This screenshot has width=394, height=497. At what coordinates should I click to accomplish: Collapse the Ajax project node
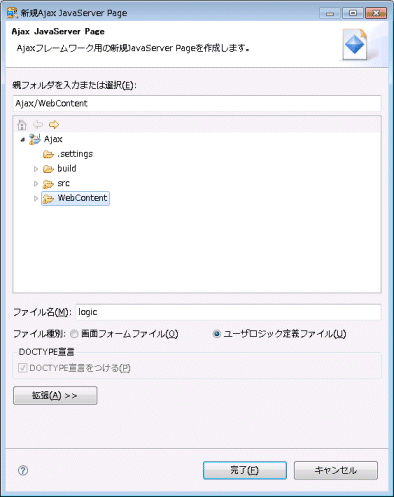pyautogui.click(x=22, y=140)
